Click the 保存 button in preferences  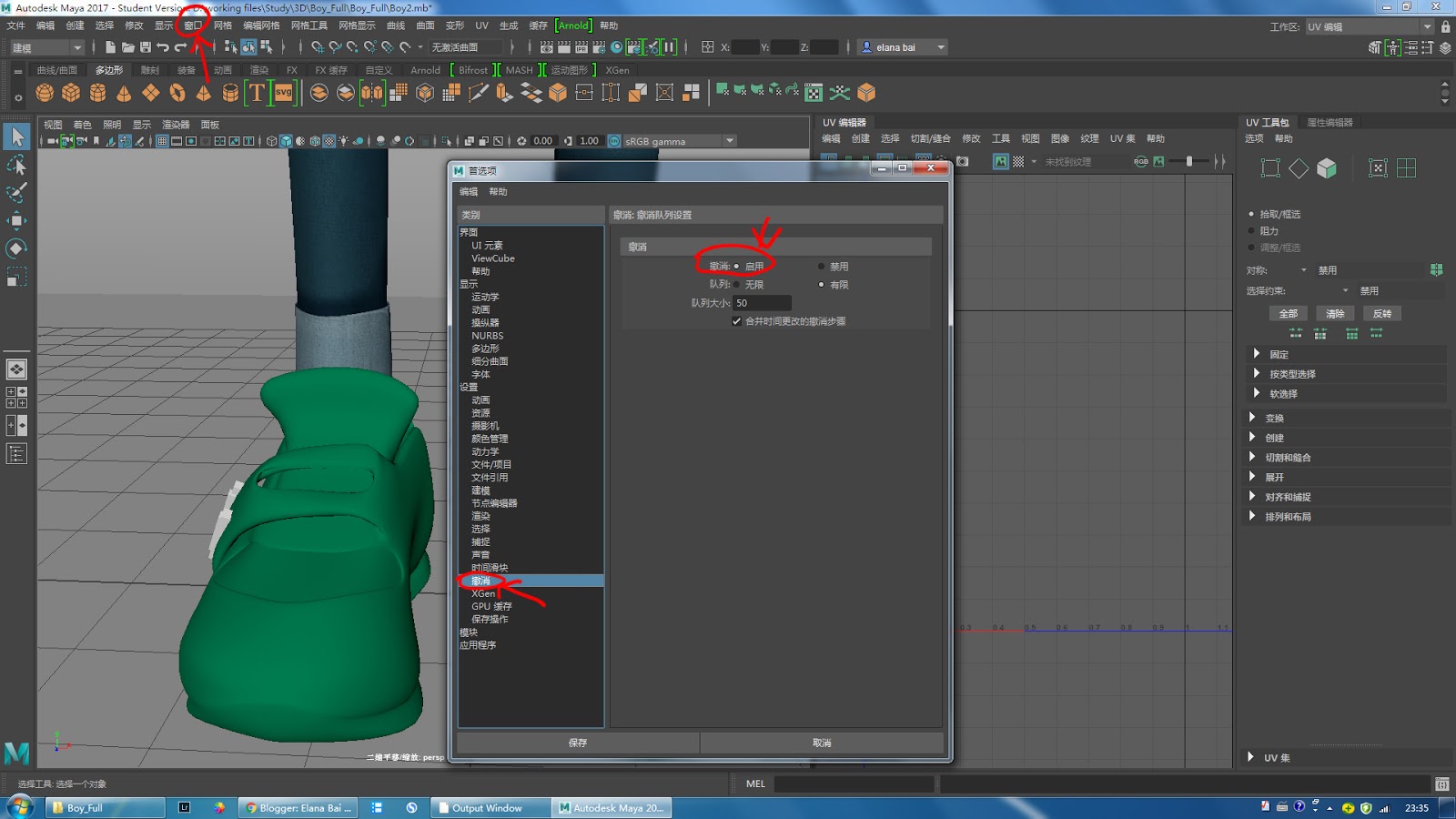(x=578, y=743)
